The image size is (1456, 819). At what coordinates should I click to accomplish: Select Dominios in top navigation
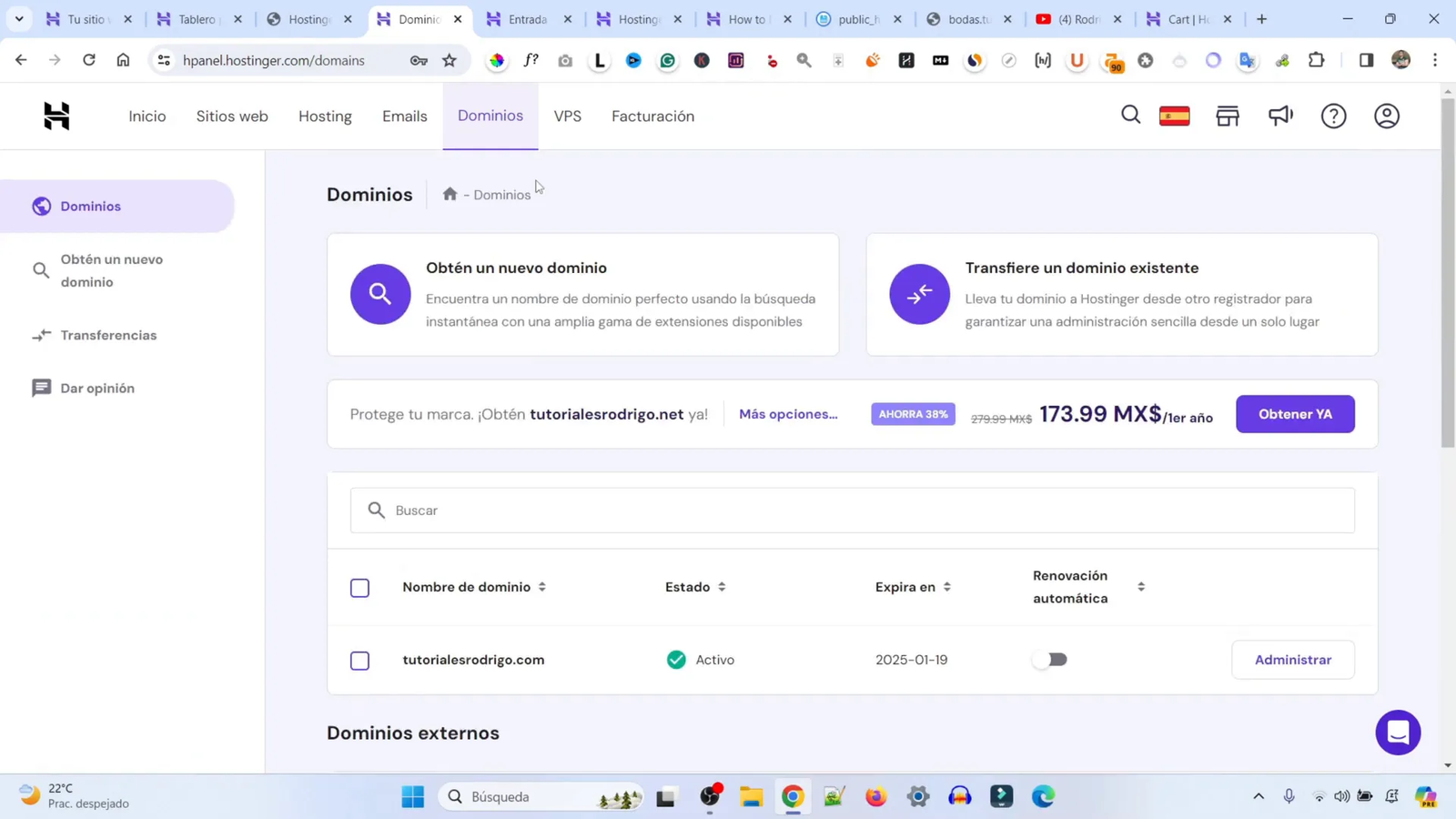pyautogui.click(x=490, y=116)
